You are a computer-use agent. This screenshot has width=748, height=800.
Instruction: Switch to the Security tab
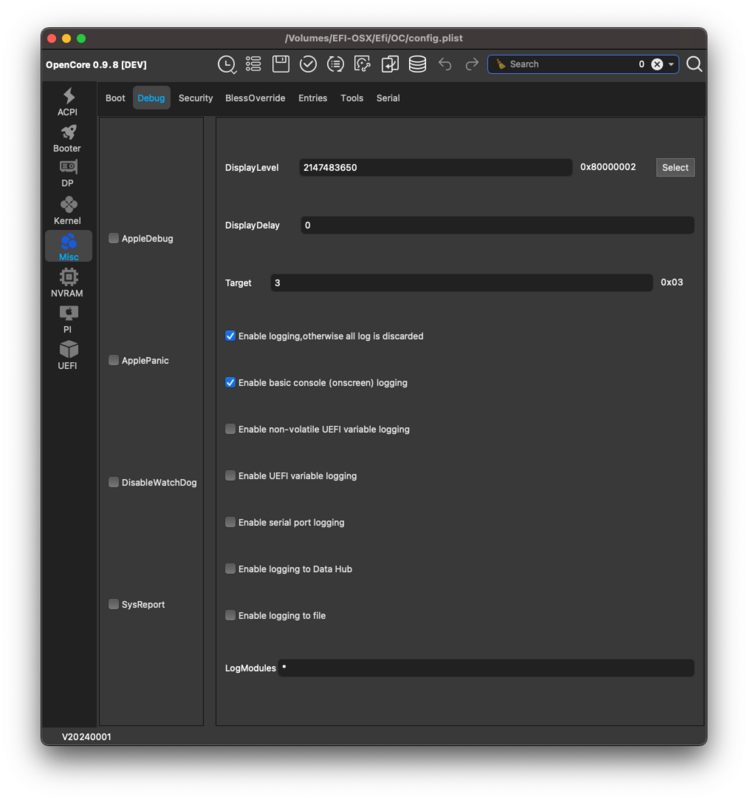195,98
